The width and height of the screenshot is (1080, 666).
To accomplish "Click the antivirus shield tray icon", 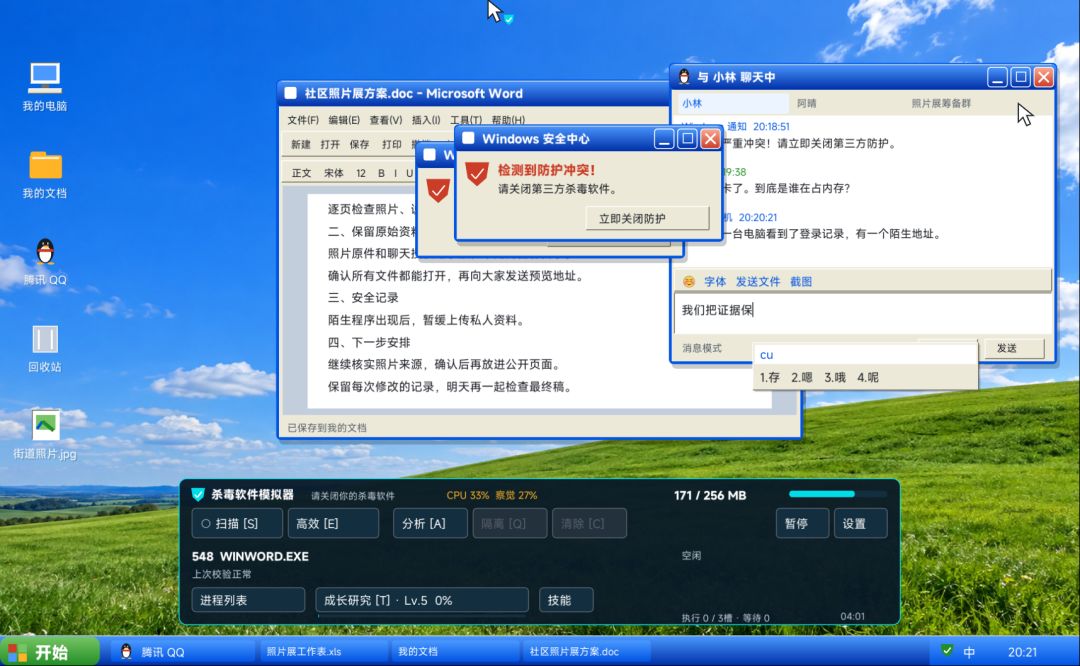I will pyautogui.click(x=947, y=651).
